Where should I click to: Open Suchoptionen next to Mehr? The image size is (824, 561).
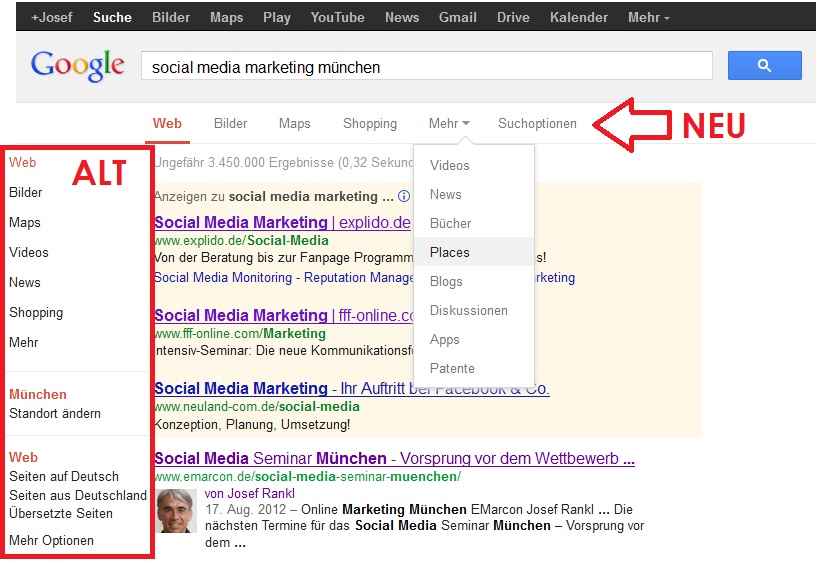tap(537, 123)
